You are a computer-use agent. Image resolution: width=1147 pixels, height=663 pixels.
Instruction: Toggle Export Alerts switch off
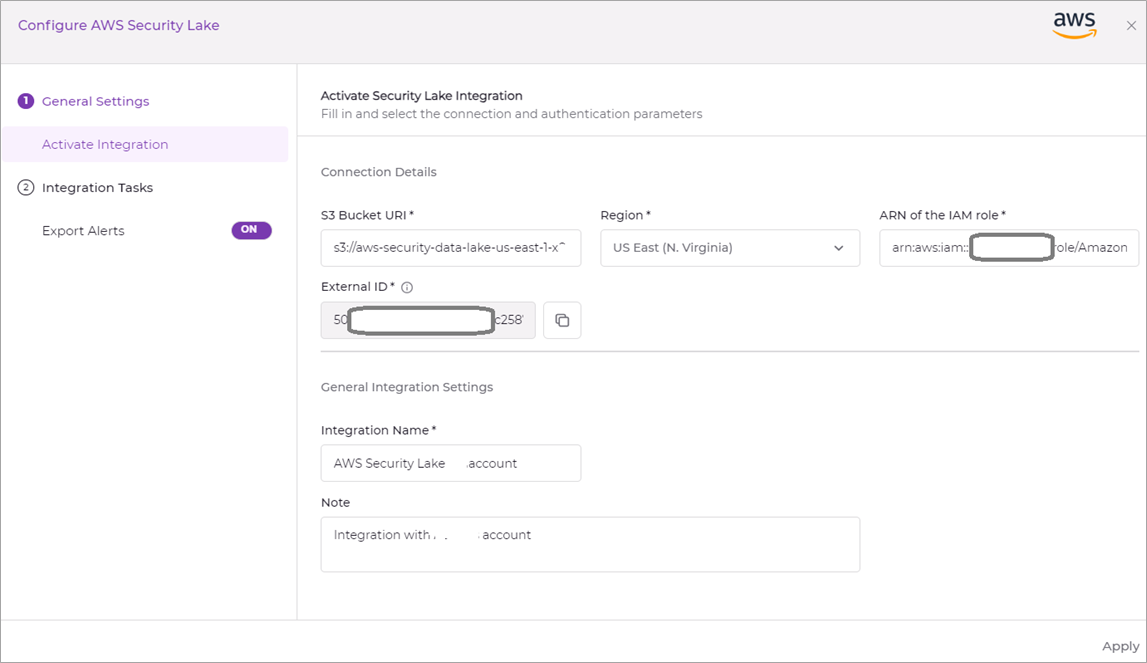click(252, 230)
